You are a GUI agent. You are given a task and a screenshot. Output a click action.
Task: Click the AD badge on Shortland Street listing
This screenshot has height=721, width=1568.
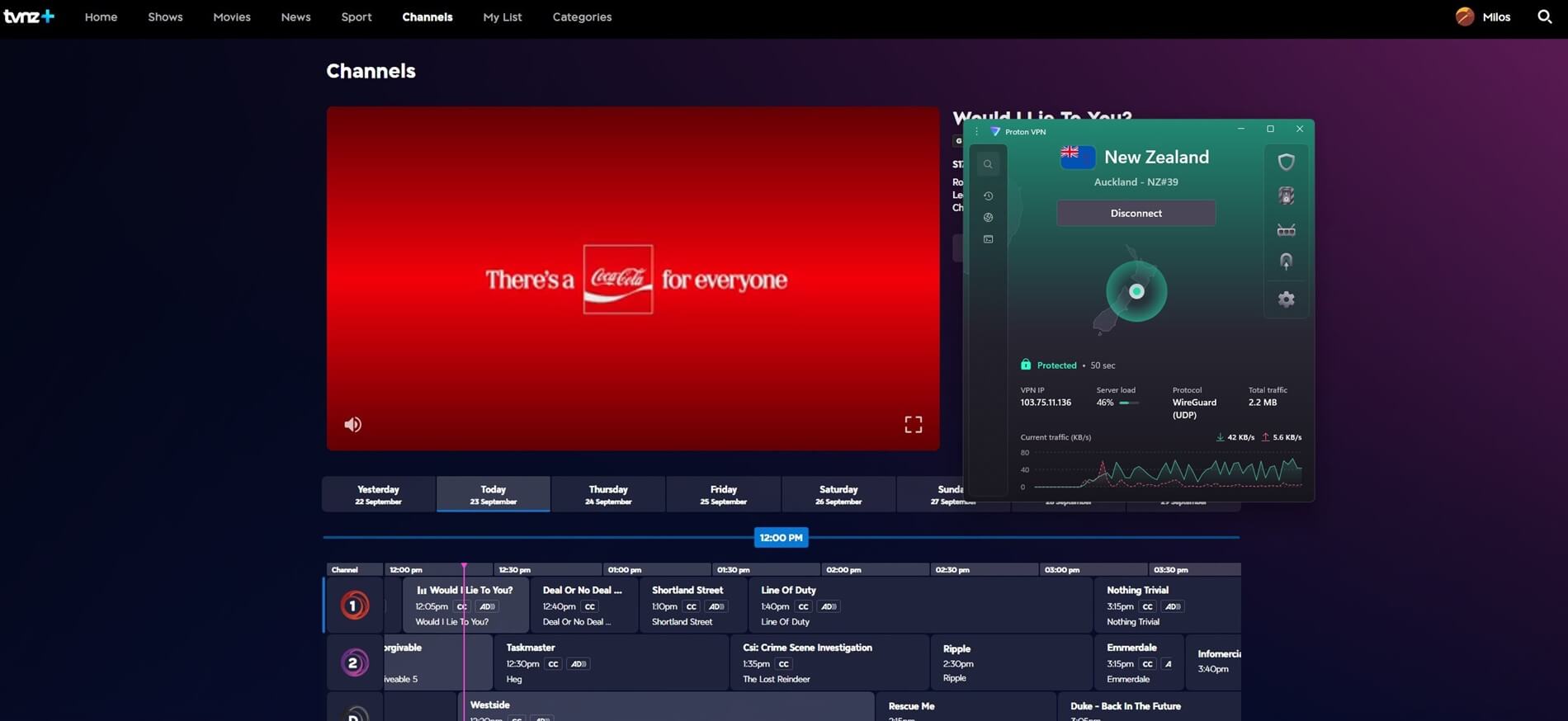716,606
